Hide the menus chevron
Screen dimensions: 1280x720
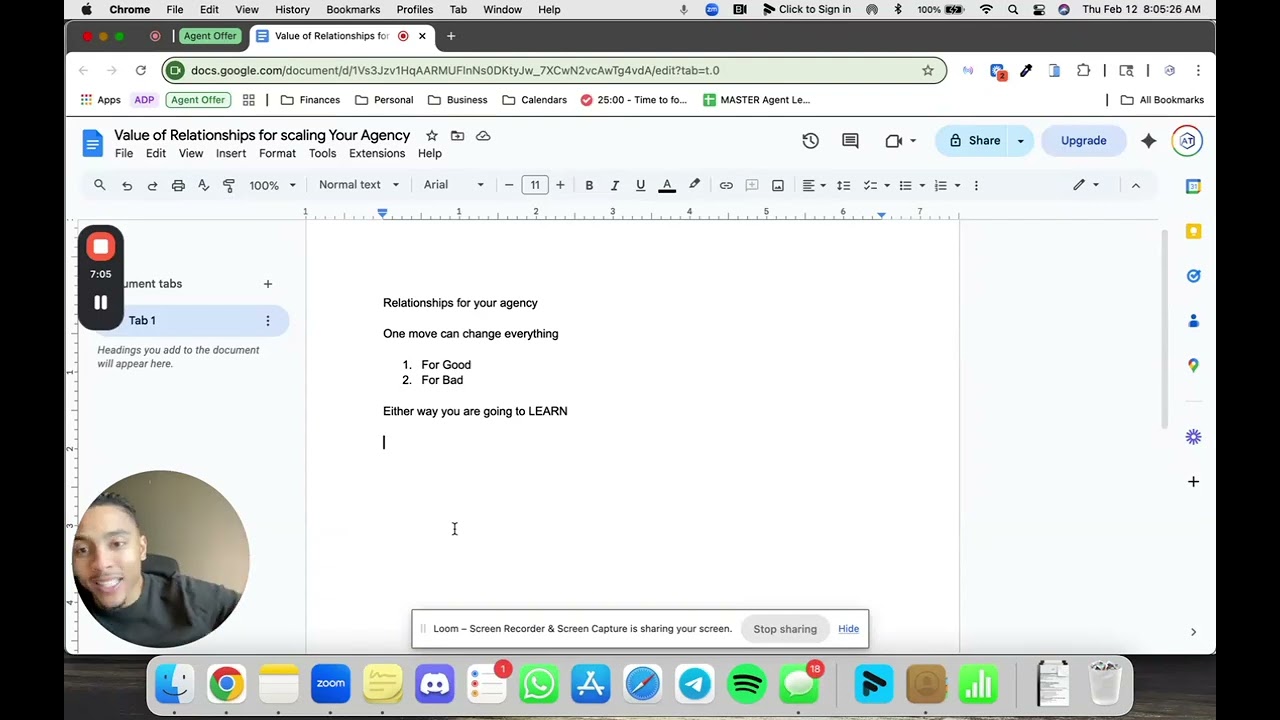(x=1135, y=185)
